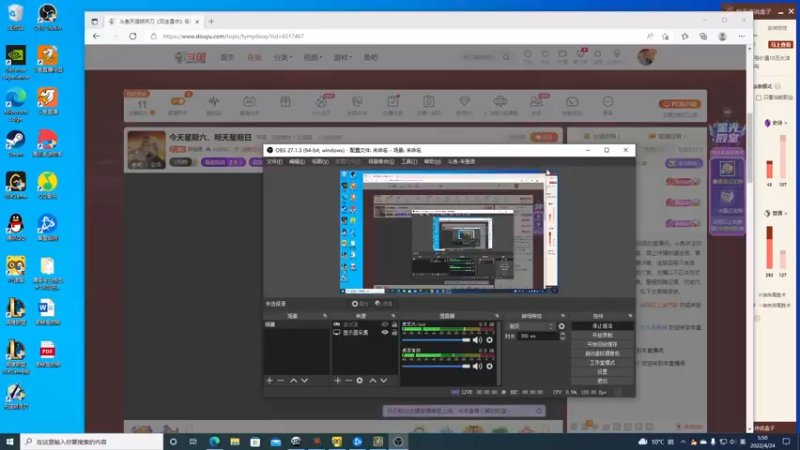Screen dimensions: 800x450
Task: Tick the checkbox in right side panel
Action: point(759,97)
